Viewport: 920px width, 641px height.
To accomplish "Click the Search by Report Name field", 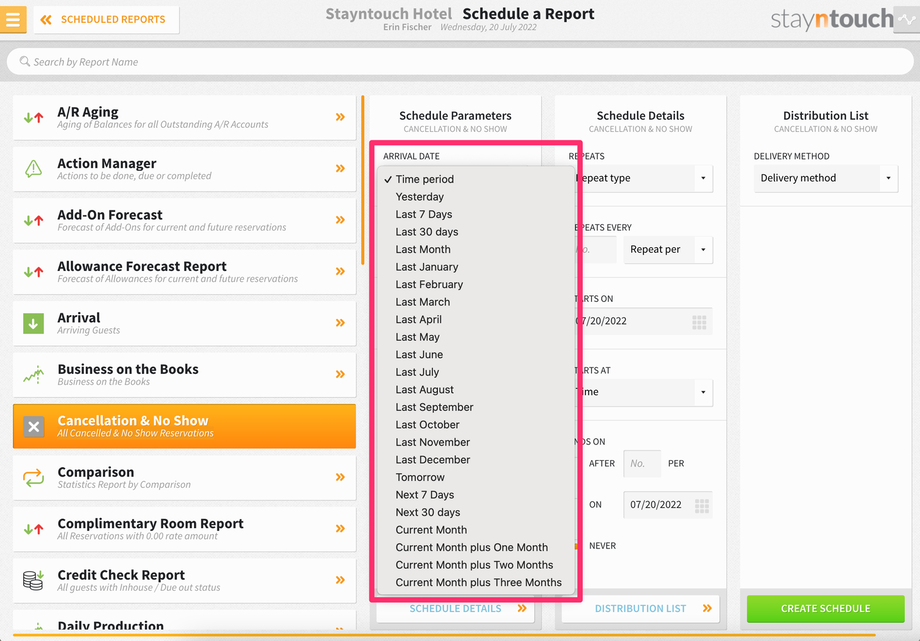I will [460, 62].
